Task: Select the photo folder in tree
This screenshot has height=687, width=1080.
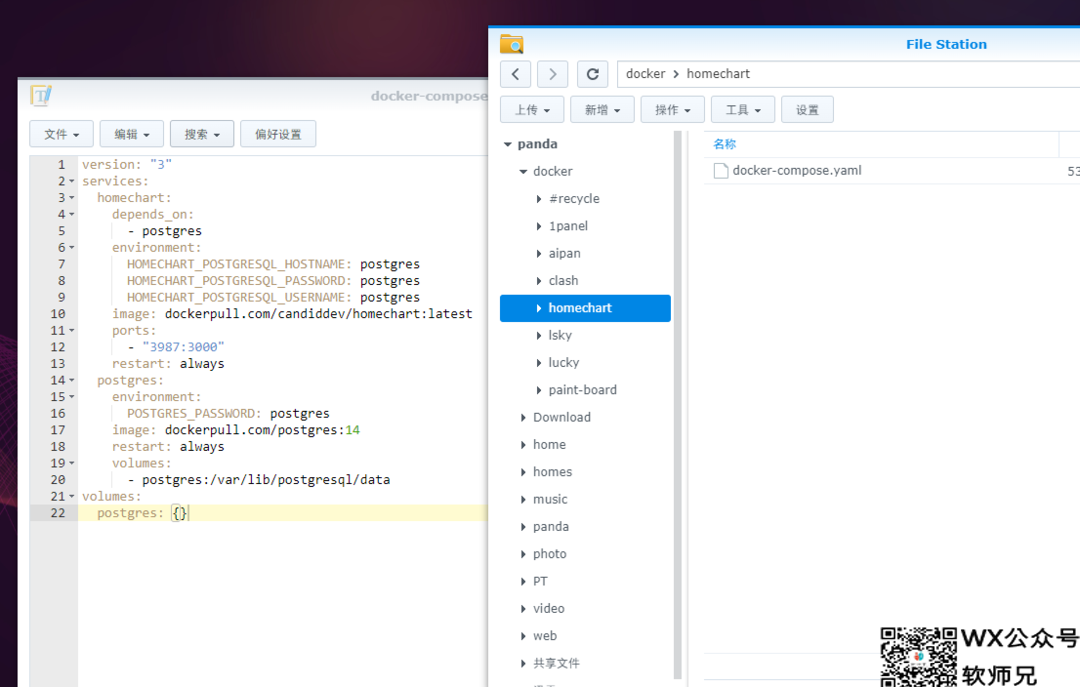Action: pyautogui.click(x=550, y=554)
